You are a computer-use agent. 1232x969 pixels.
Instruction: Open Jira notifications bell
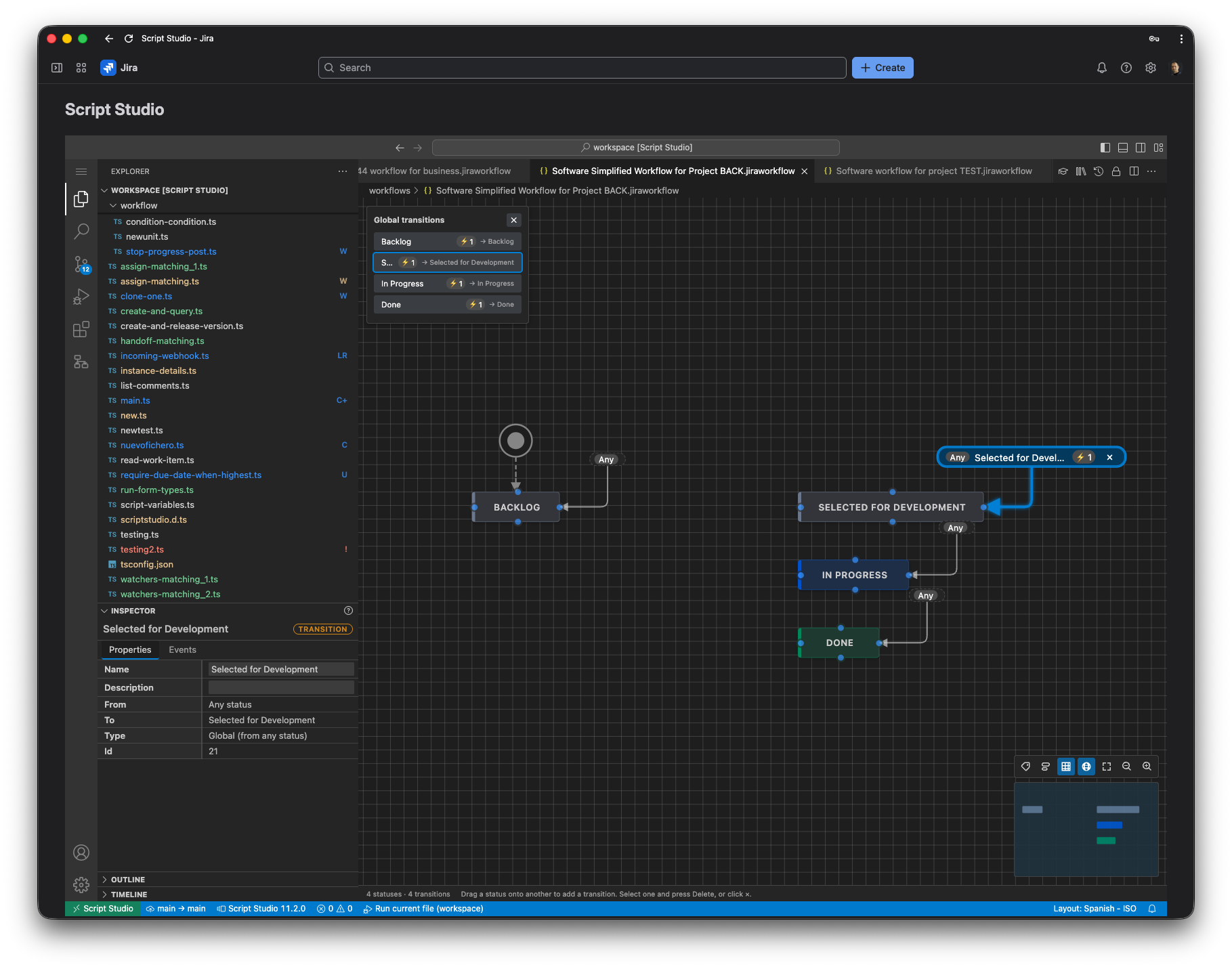tap(1102, 68)
